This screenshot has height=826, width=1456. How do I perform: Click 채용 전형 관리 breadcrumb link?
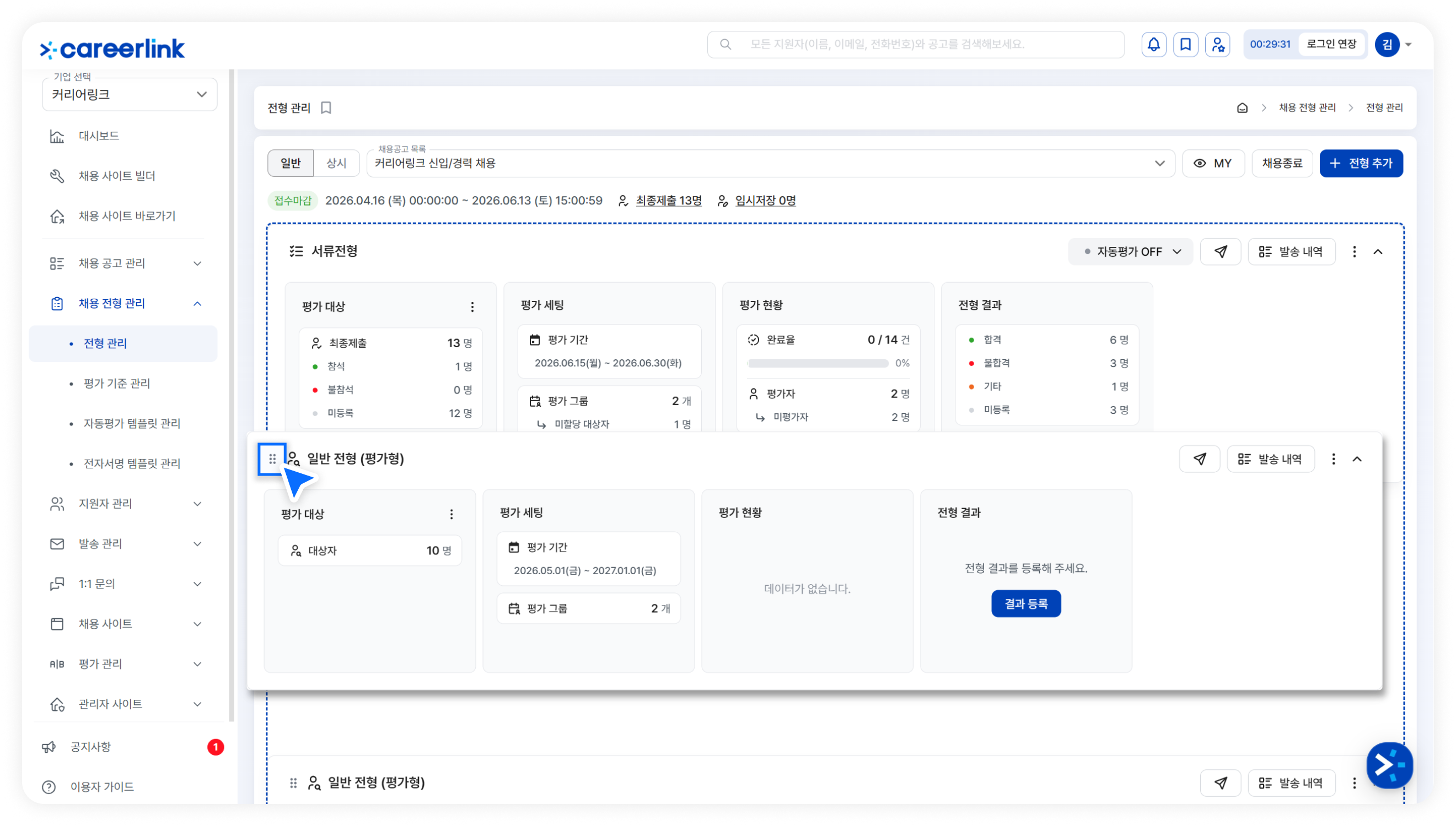pyautogui.click(x=1307, y=108)
